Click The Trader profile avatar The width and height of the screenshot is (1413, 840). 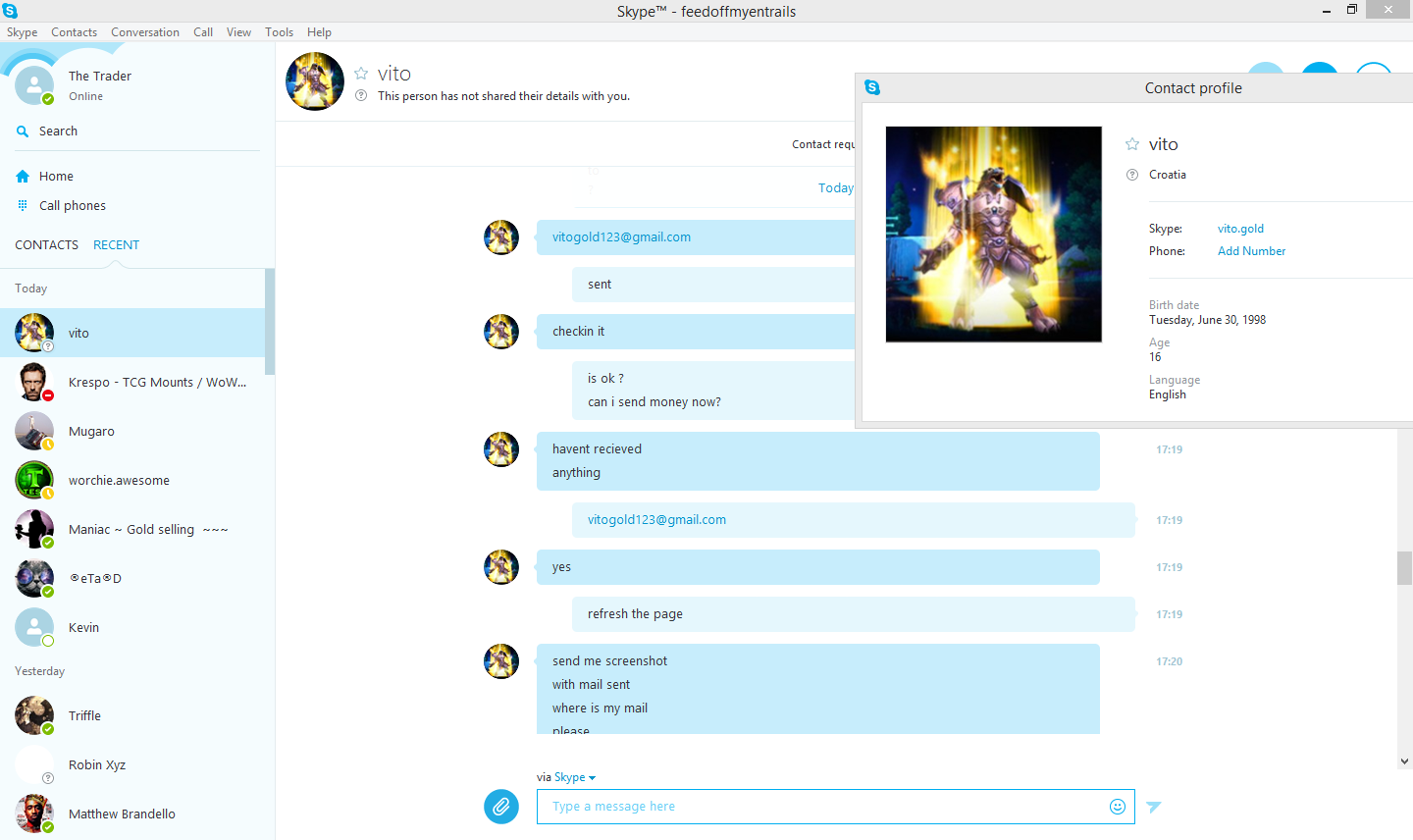[34, 85]
